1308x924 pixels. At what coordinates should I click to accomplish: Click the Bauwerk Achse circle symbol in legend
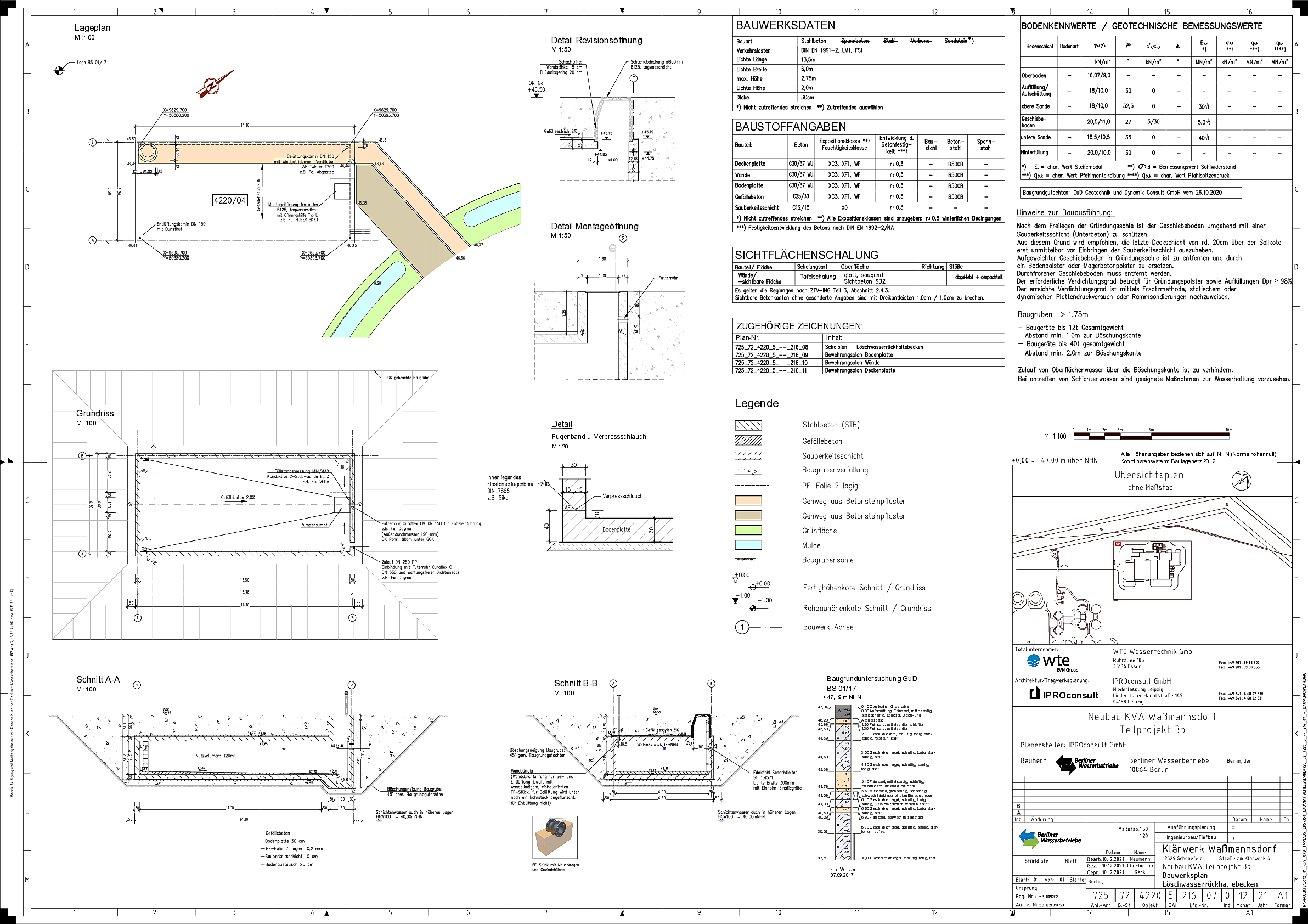click(742, 627)
